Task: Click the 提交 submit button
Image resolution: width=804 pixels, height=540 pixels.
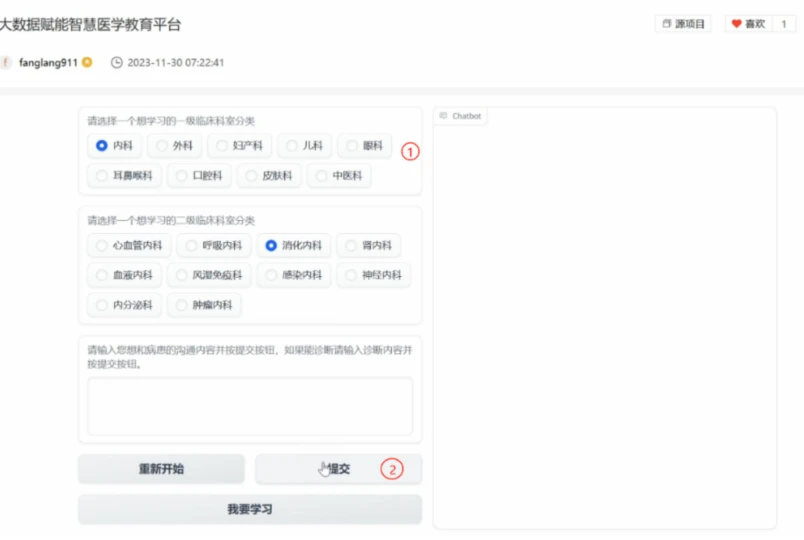Action: 338,469
